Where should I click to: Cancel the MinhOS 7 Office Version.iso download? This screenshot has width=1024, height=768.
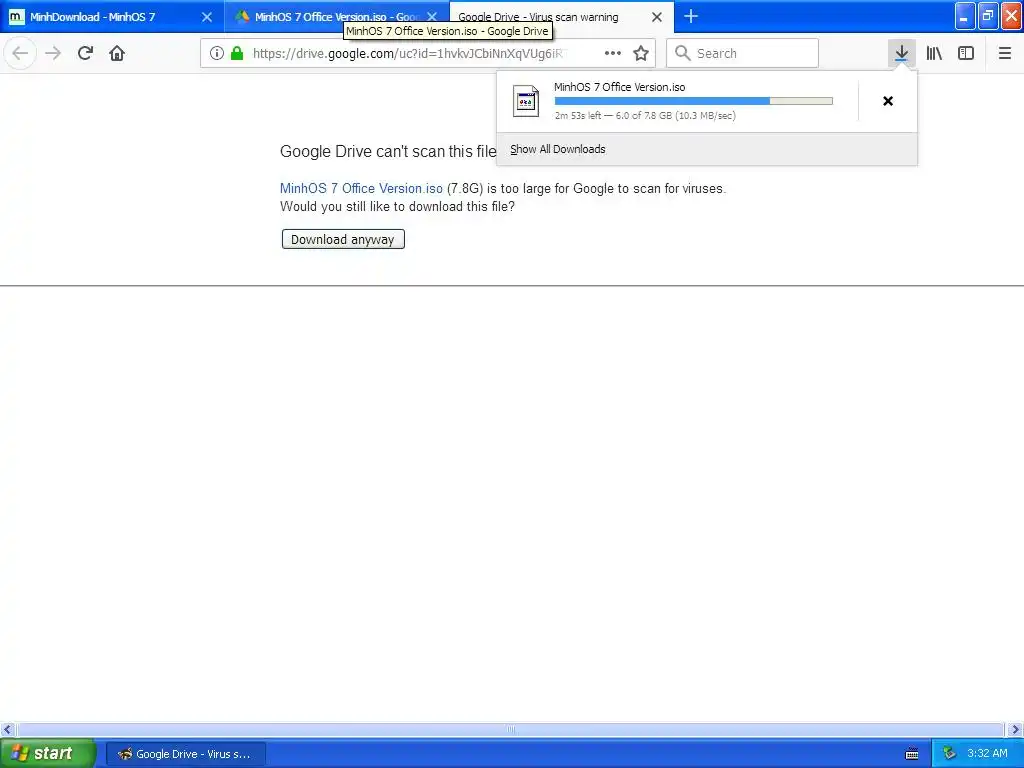[x=888, y=101]
